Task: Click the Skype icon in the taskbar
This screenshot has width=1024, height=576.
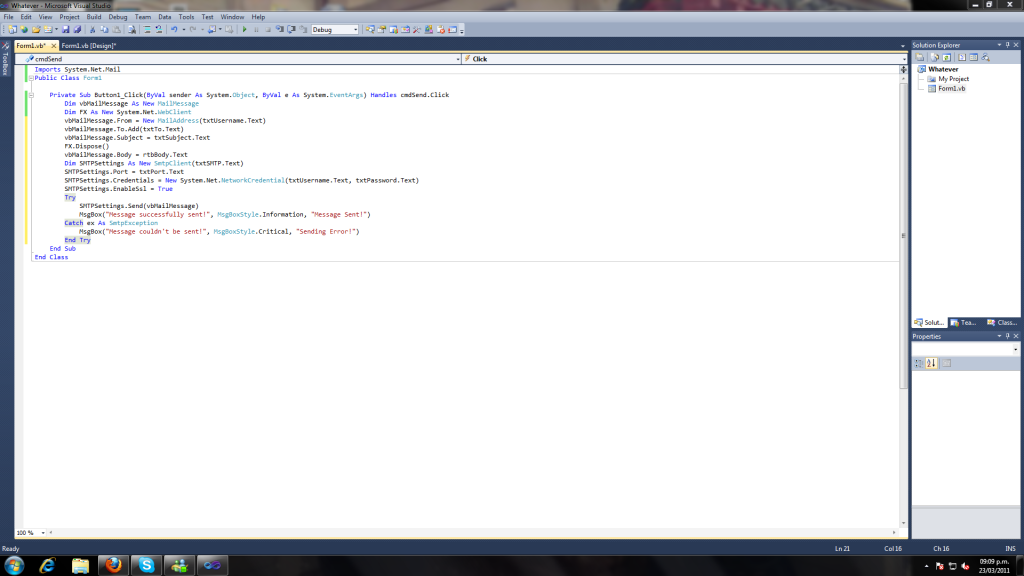Action: [x=147, y=565]
